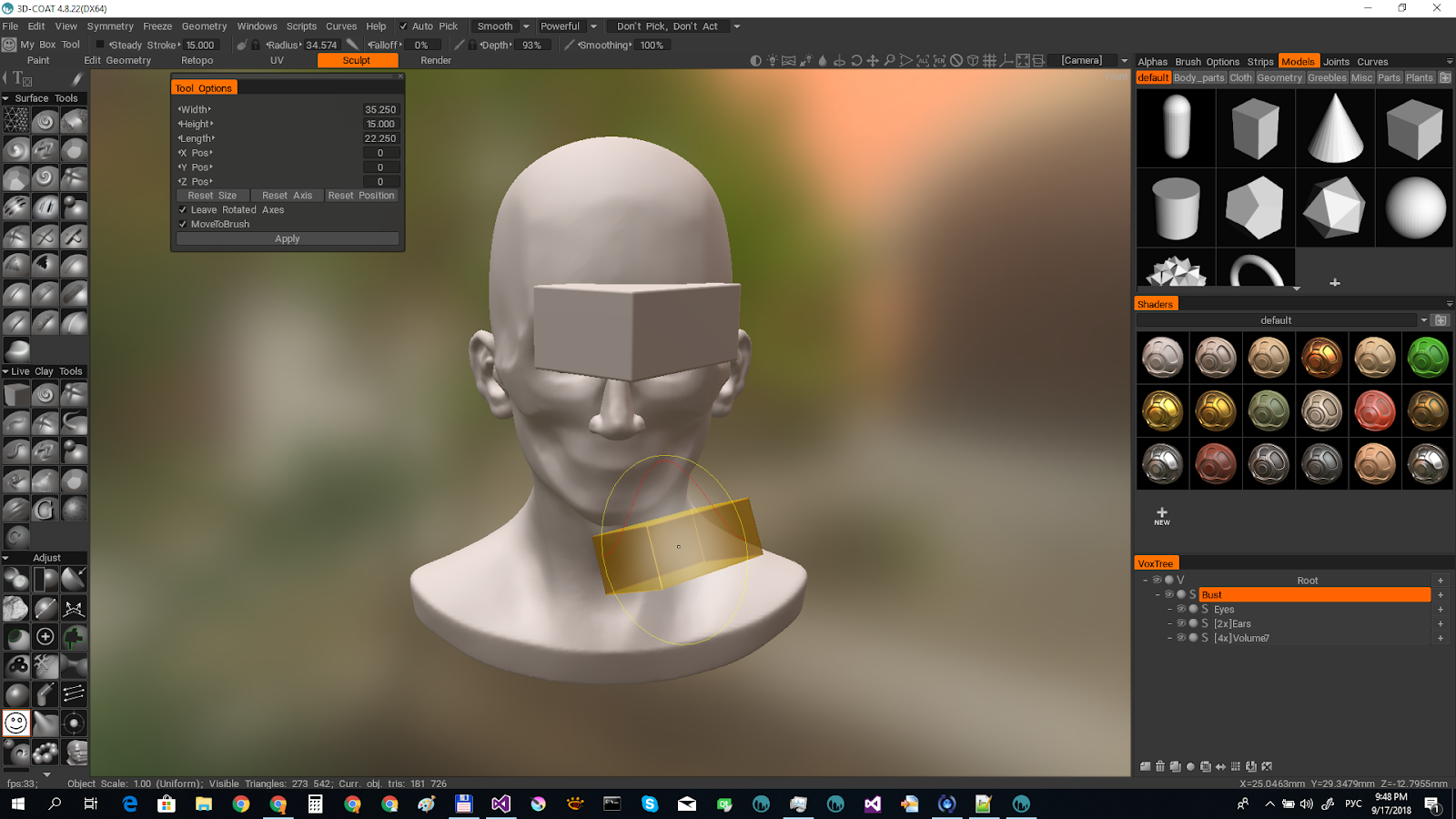1456x819 pixels.
Task: Select the wireframe mesh tool in Surface Tools
Action: tap(16, 120)
